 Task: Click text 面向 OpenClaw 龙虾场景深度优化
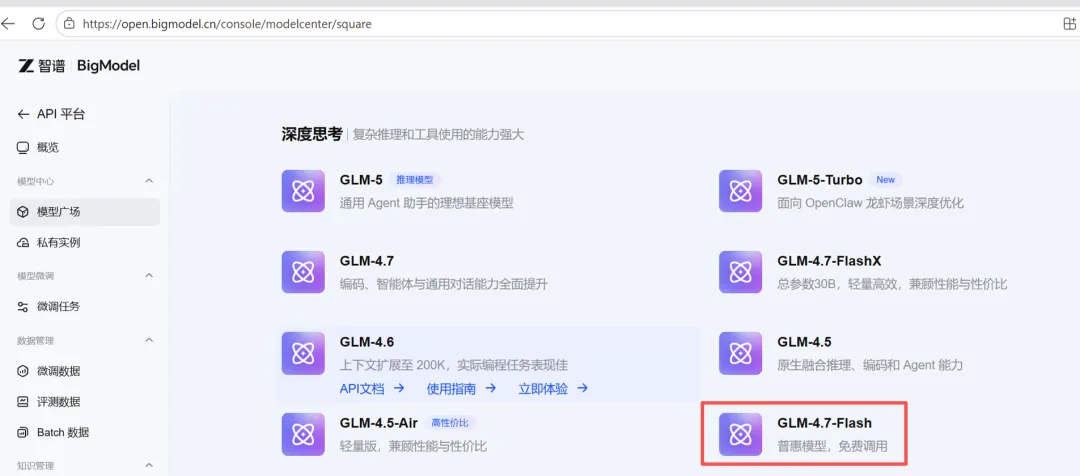coord(870,203)
